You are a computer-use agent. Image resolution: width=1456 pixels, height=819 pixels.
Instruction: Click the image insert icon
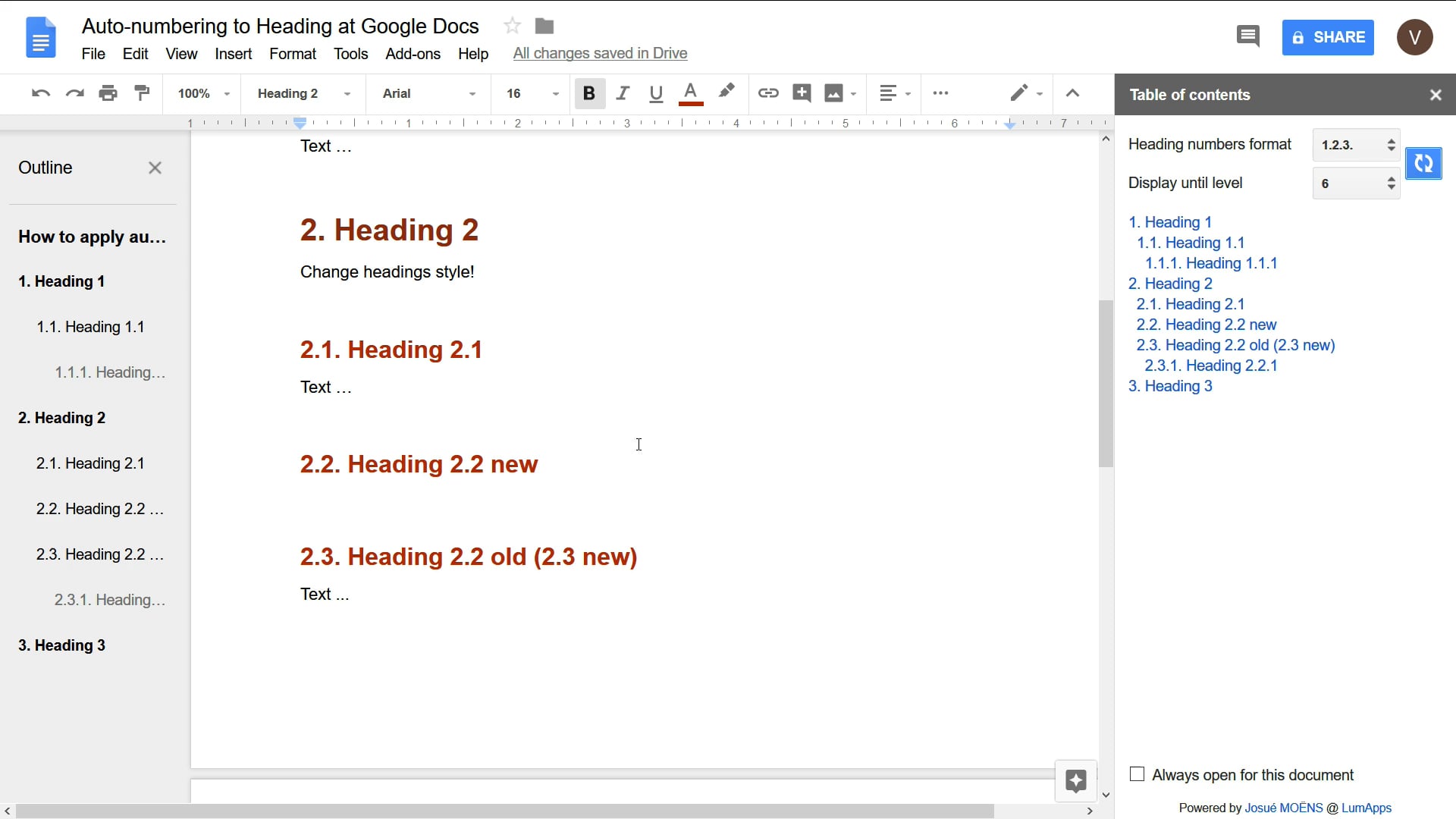(x=834, y=93)
